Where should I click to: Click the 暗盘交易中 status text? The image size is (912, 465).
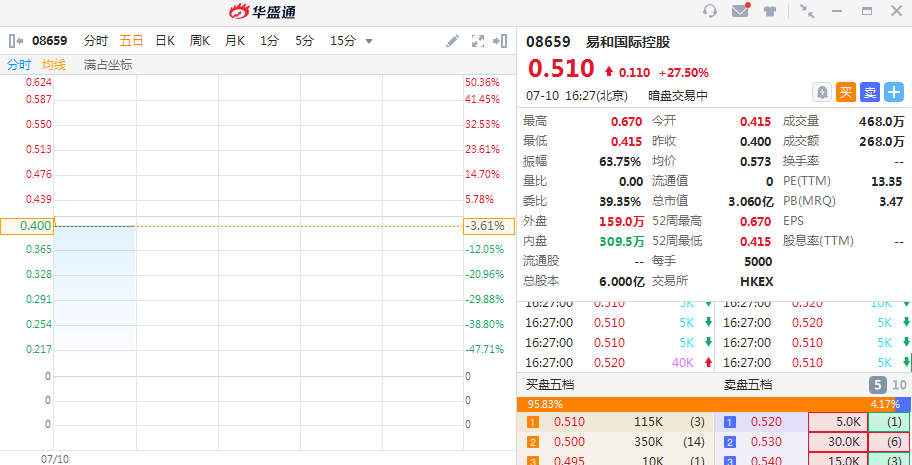point(678,96)
